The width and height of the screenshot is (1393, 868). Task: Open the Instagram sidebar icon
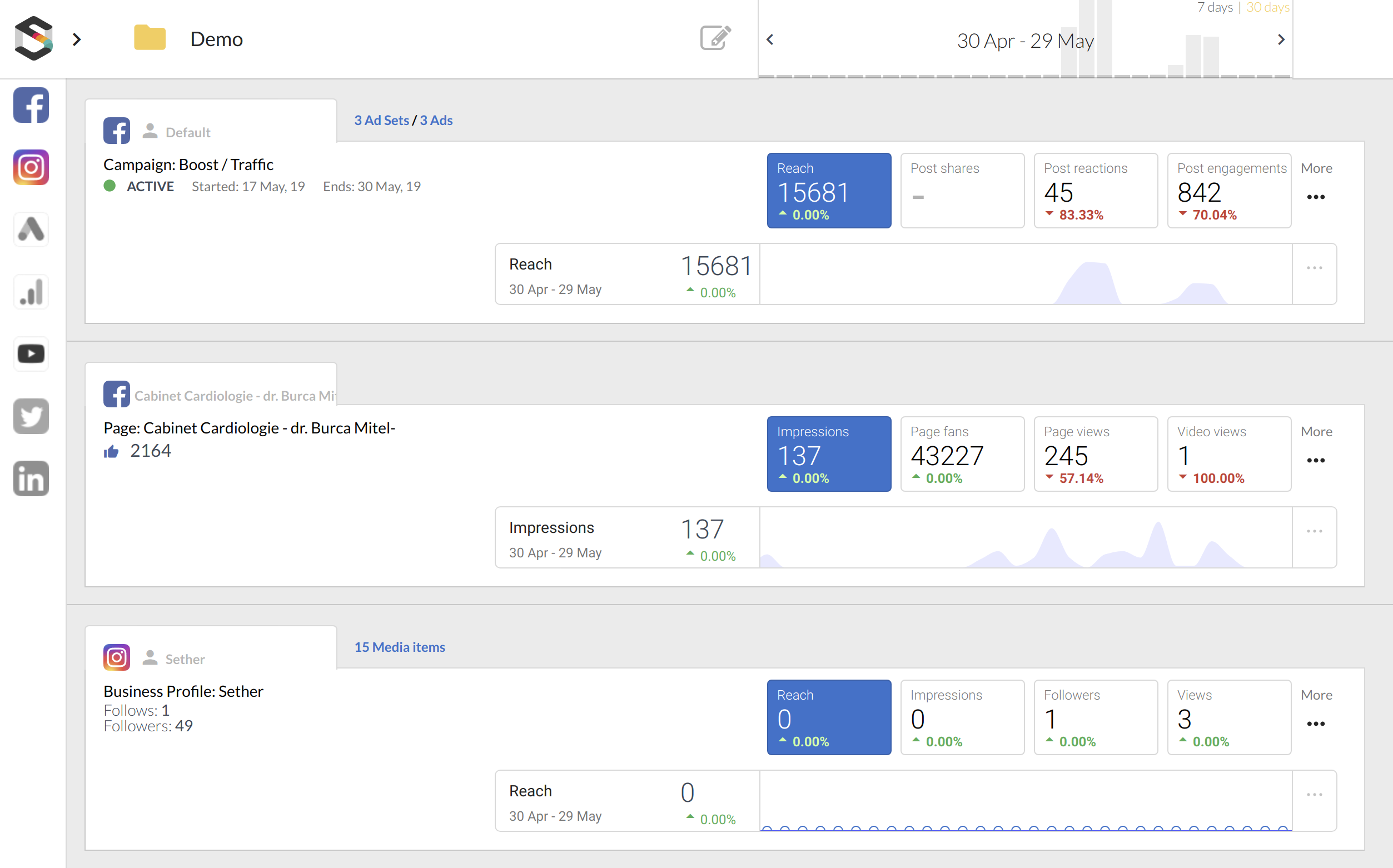coord(31,168)
